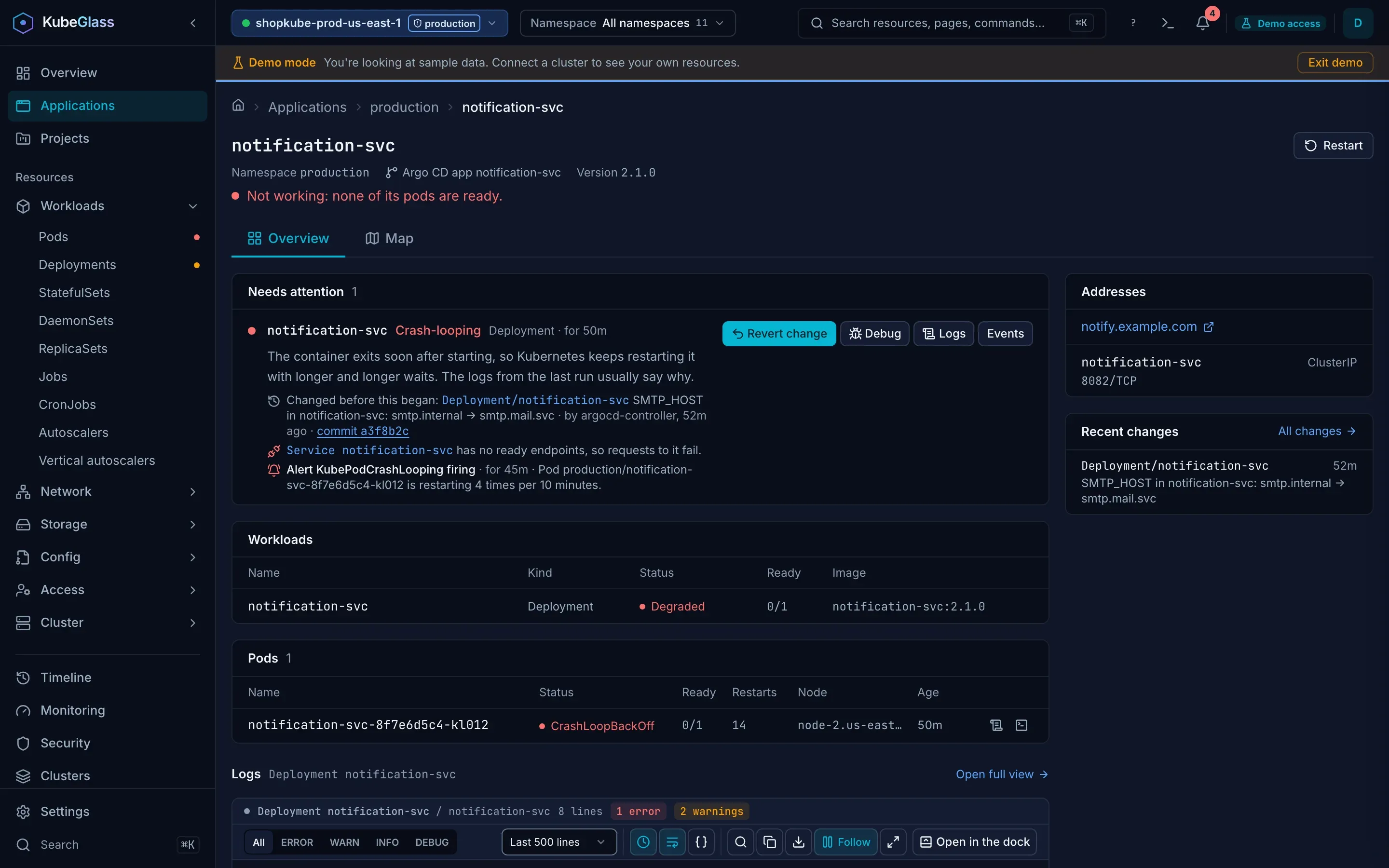1389x868 pixels.
Task: Copy logs to clipboard
Action: click(x=770, y=841)
